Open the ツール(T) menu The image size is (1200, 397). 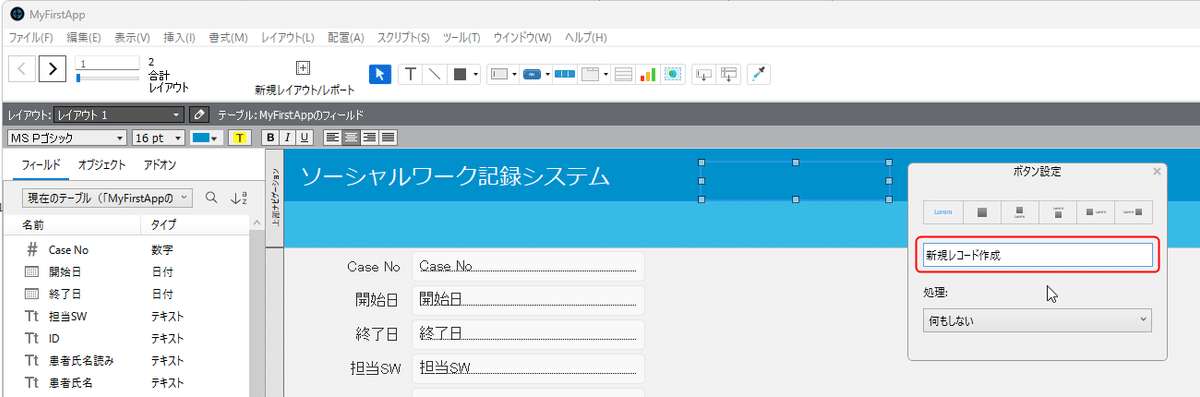(x=461, y=38)
